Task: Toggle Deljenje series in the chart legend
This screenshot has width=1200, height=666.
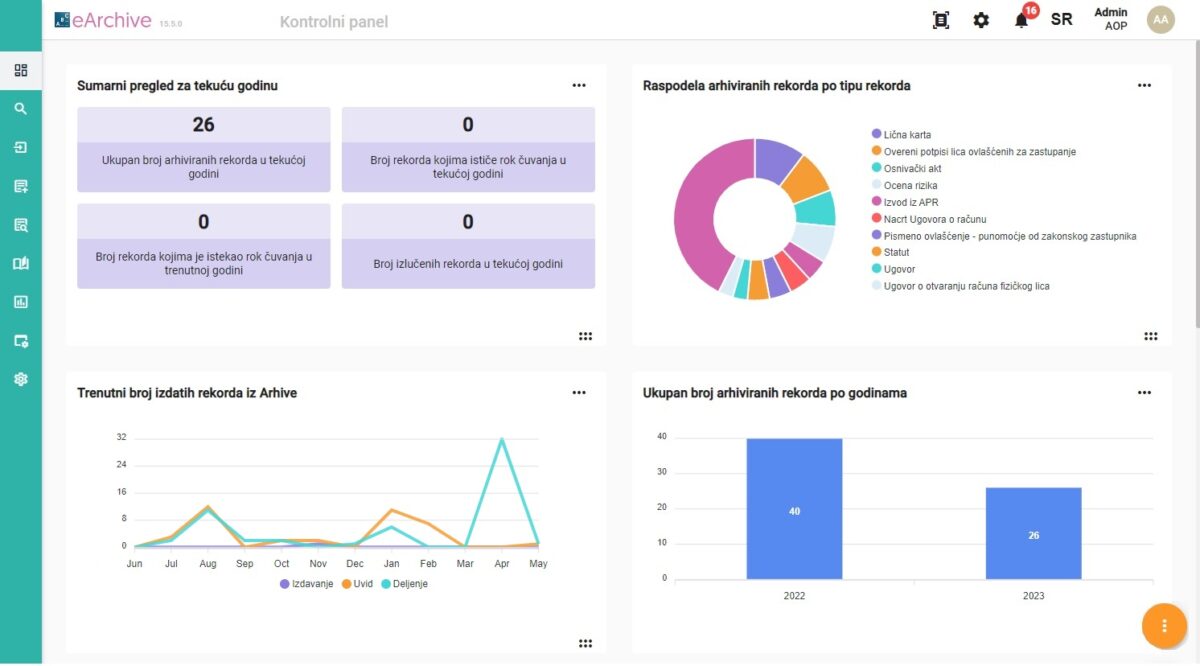Action: click(410, 584)
